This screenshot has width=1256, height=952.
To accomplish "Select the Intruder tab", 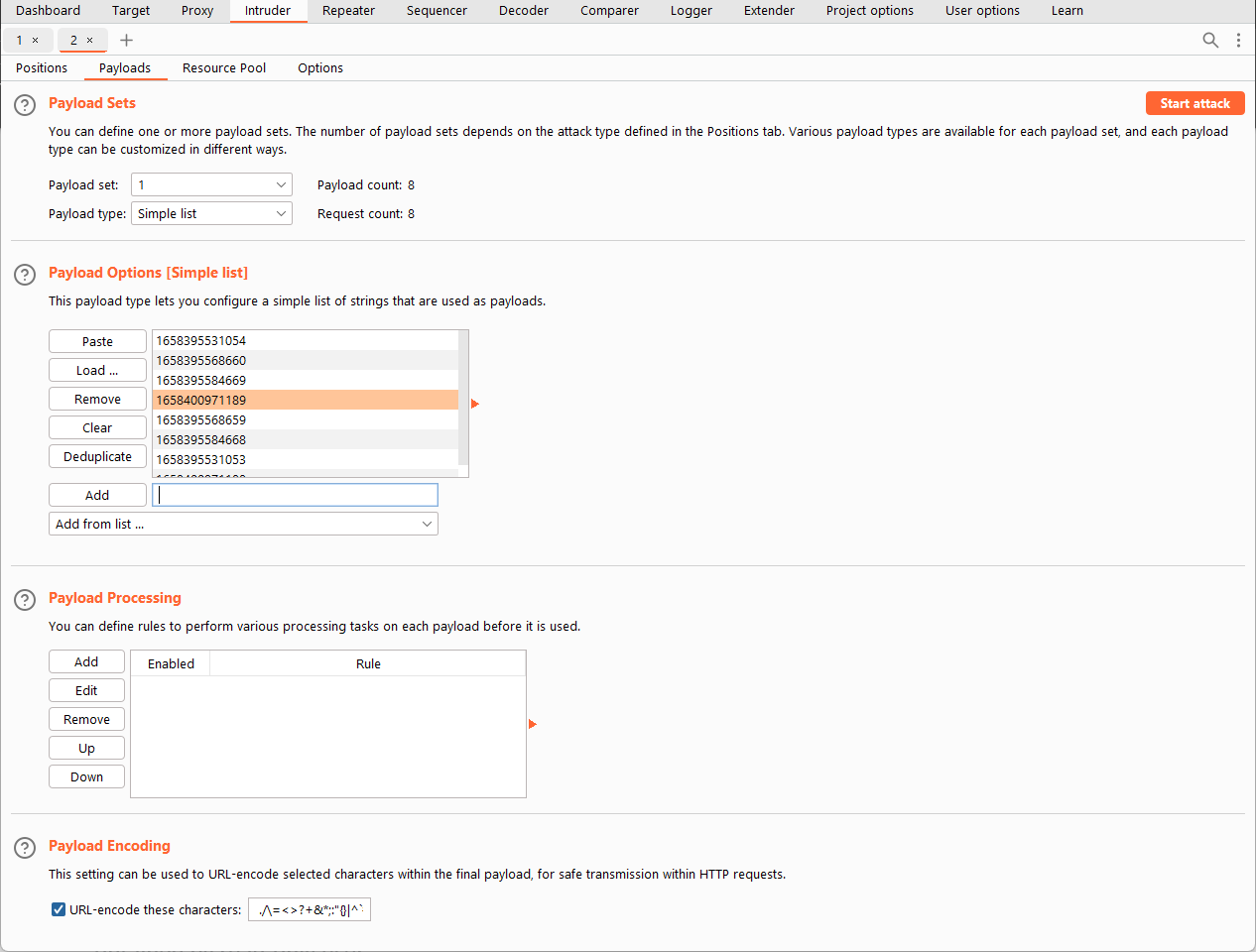I will coord(268,11).
